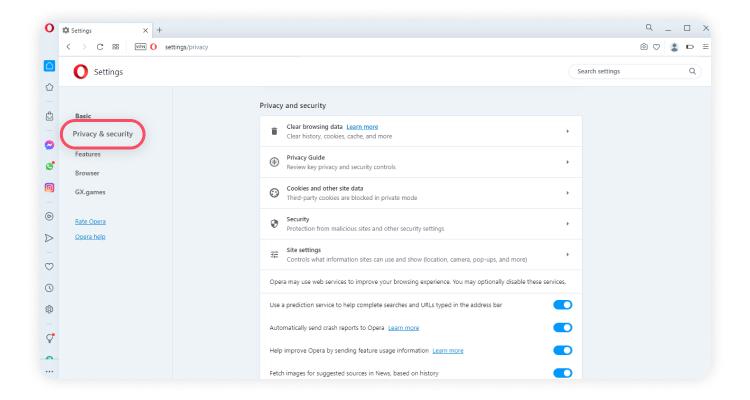Click the heart bookmark icon in address bar

point(657,47)
